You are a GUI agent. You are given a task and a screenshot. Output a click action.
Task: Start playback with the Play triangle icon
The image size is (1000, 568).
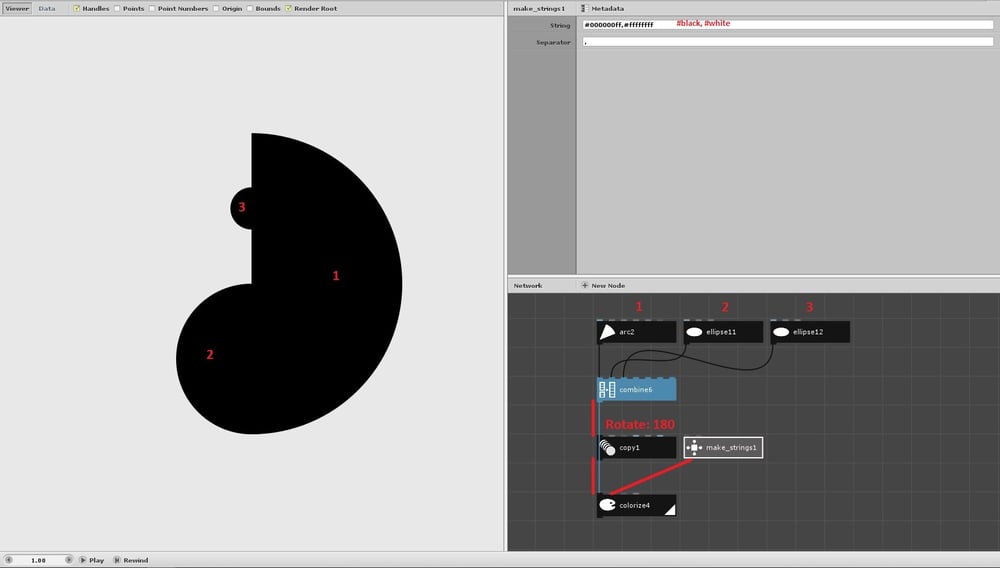pyautogui.click(x=83, y=560)
